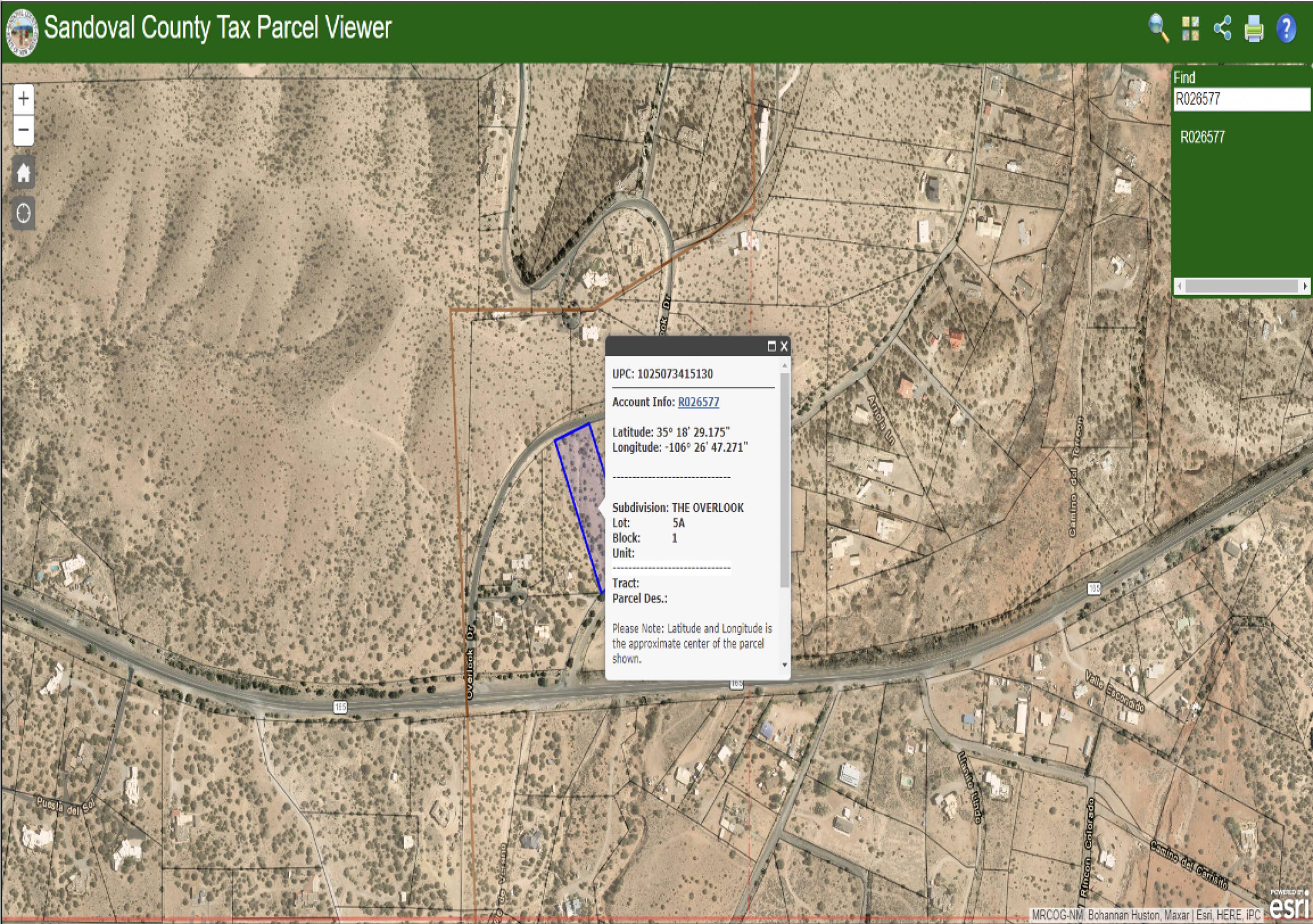Zoom in using the plus control
The height and width of the screenshot is (924, 1313).
click(x=24, y=99)
